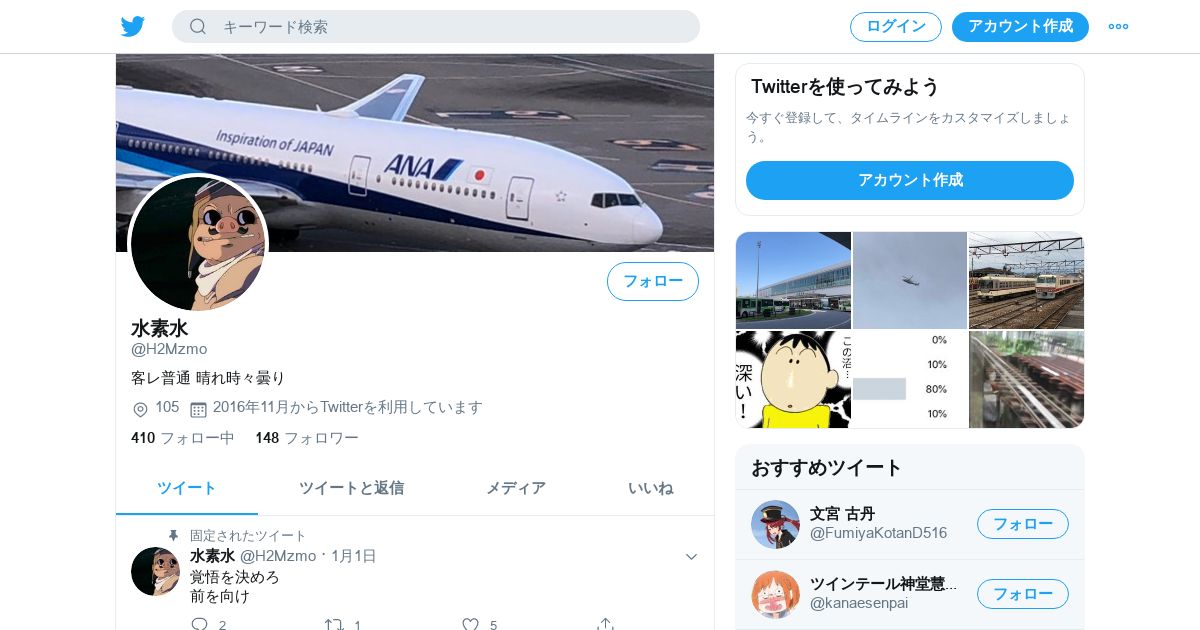1200x630 pixels.
Task: Click the search magnifier icon
Action: pyautogui.click(x=198, y=26)
